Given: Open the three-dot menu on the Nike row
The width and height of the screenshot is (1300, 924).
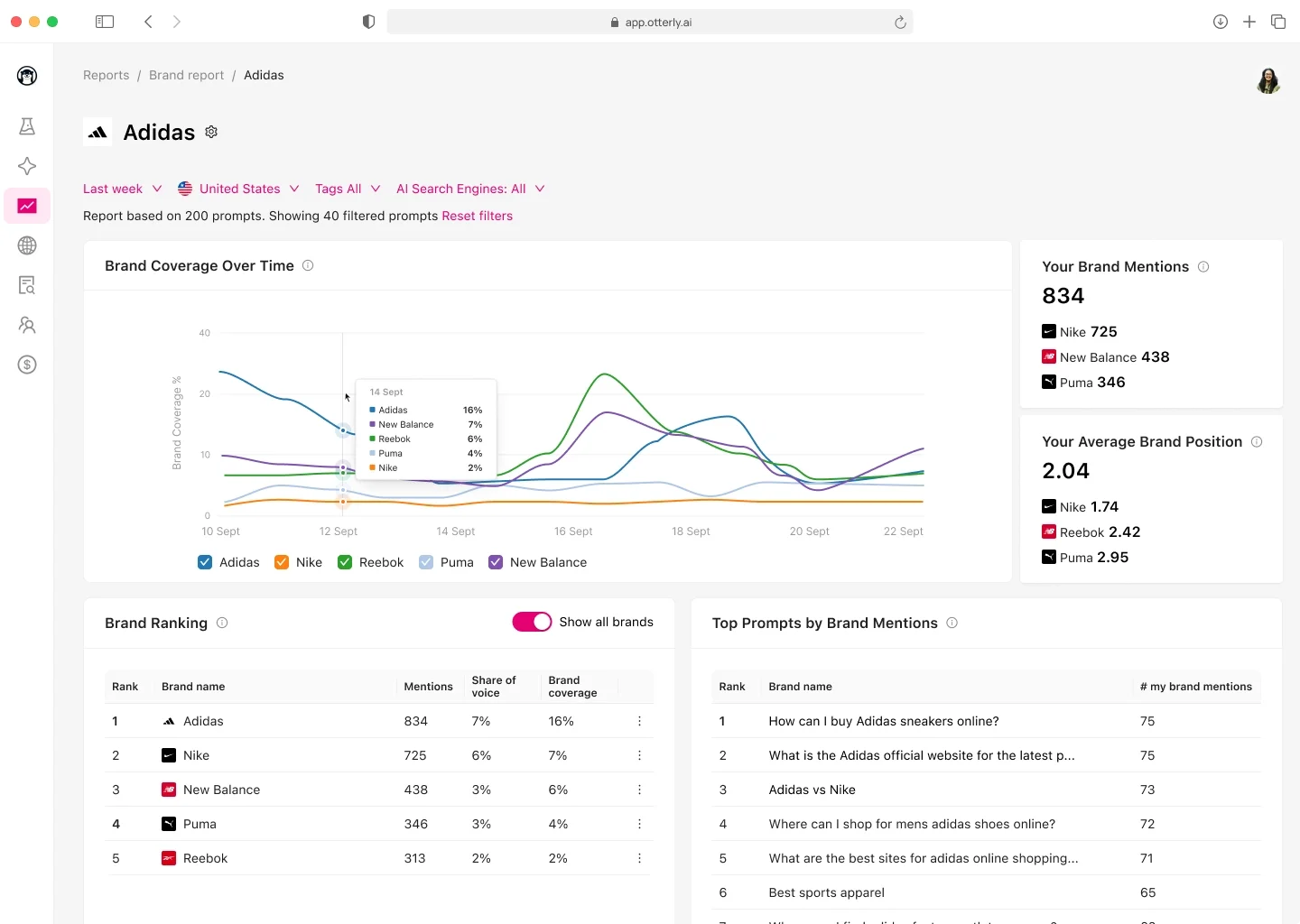Looking at the screenshot, I should pos(640,755).
